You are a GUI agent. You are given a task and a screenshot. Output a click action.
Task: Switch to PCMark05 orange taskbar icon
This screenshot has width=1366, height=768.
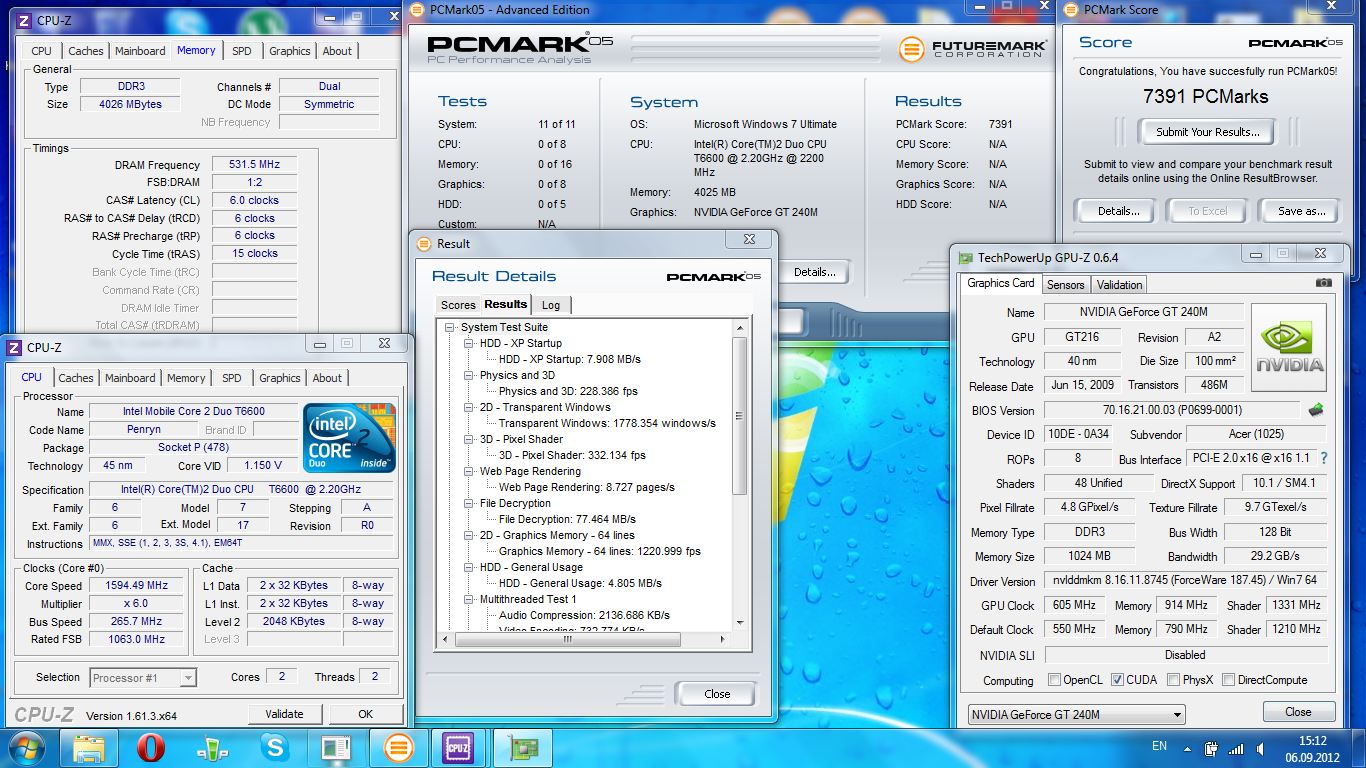399,748
